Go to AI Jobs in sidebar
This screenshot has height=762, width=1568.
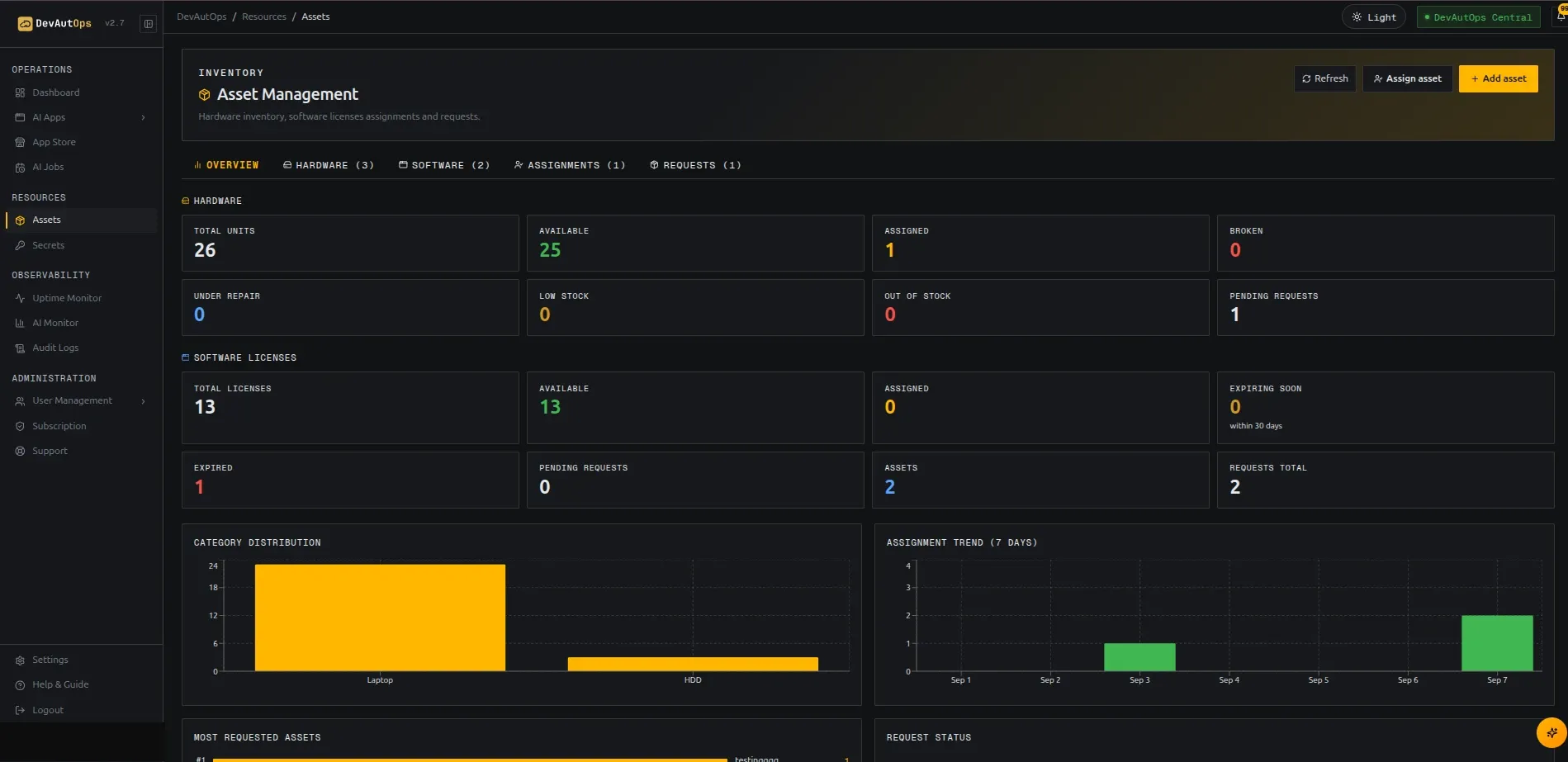[x=48, y=167]
